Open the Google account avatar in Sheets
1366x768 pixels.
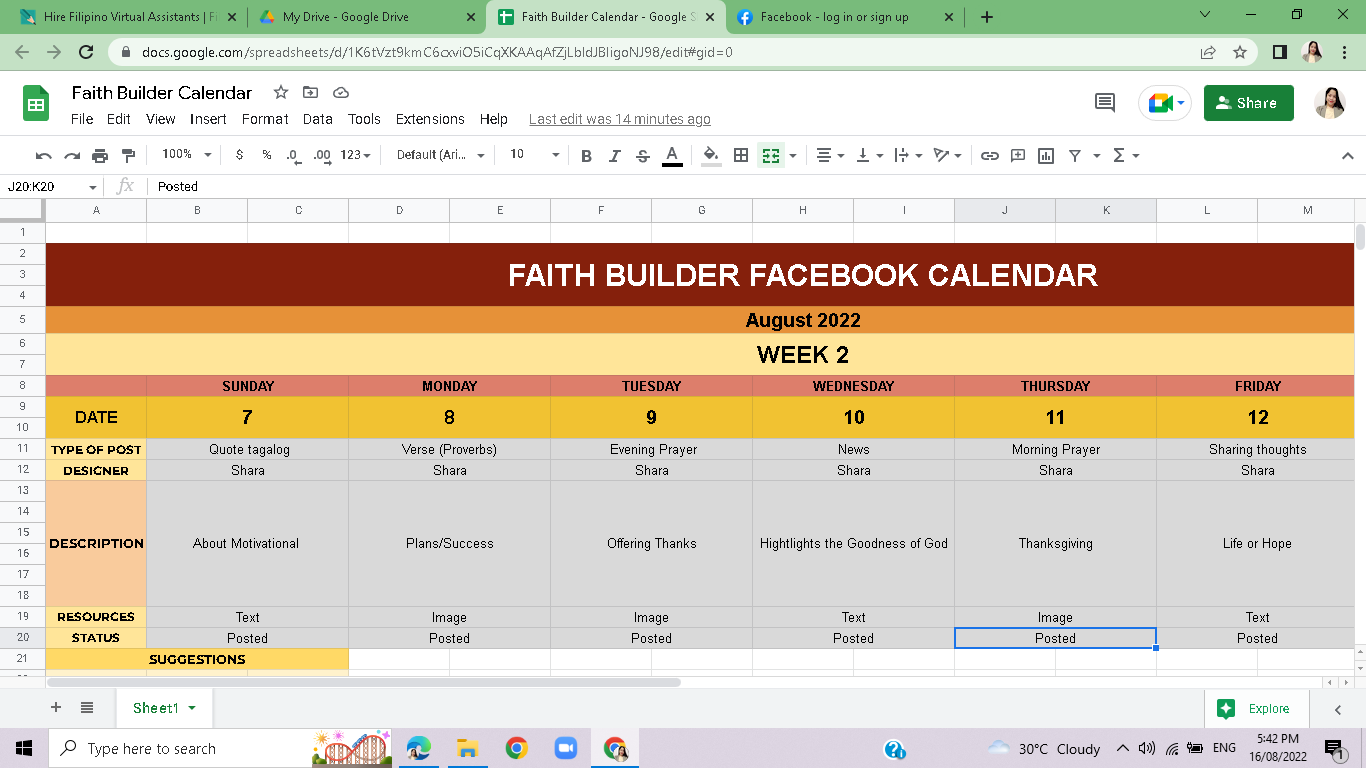click(1330, 103)
